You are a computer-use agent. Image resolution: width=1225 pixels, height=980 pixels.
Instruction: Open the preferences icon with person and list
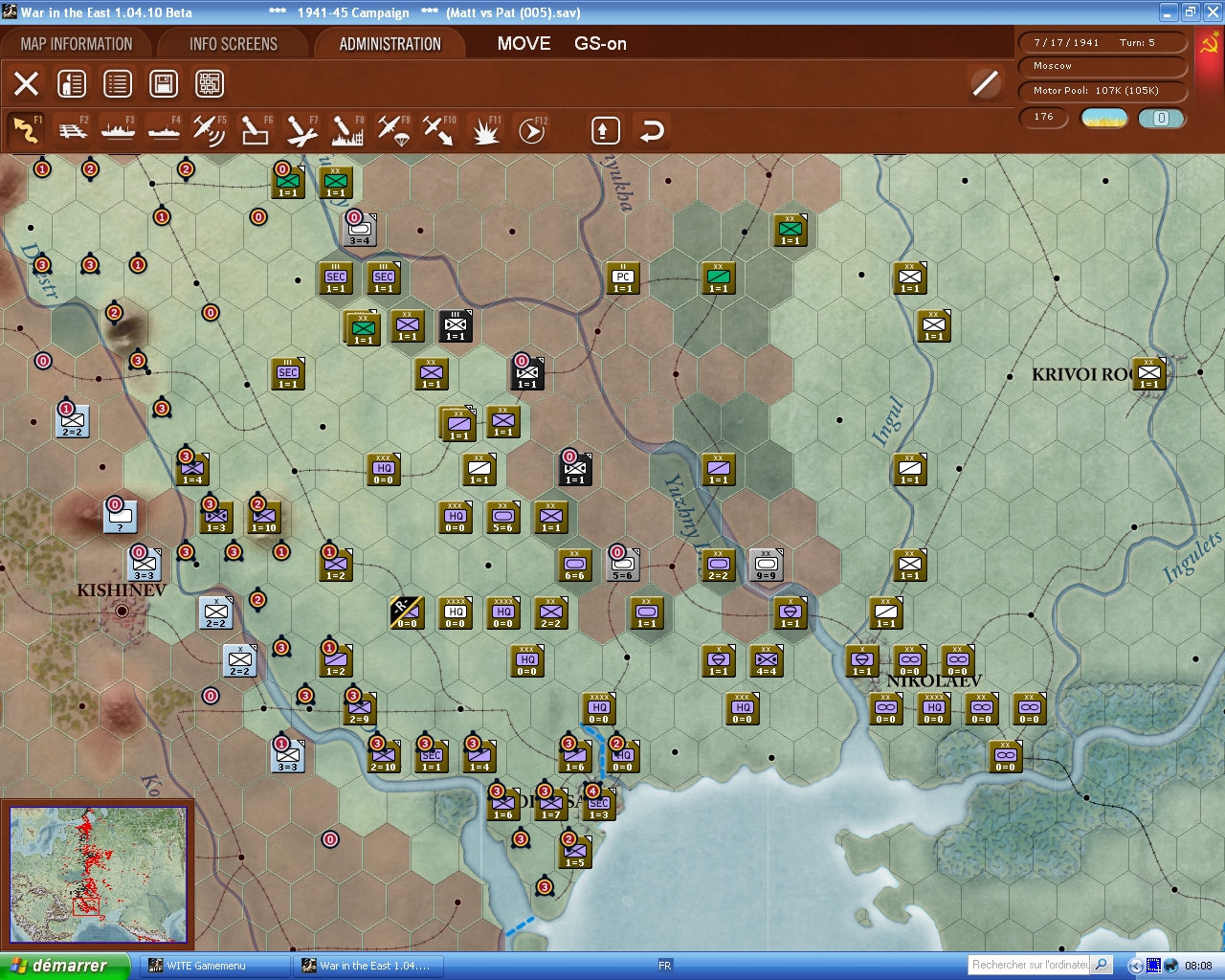(72, 84)
